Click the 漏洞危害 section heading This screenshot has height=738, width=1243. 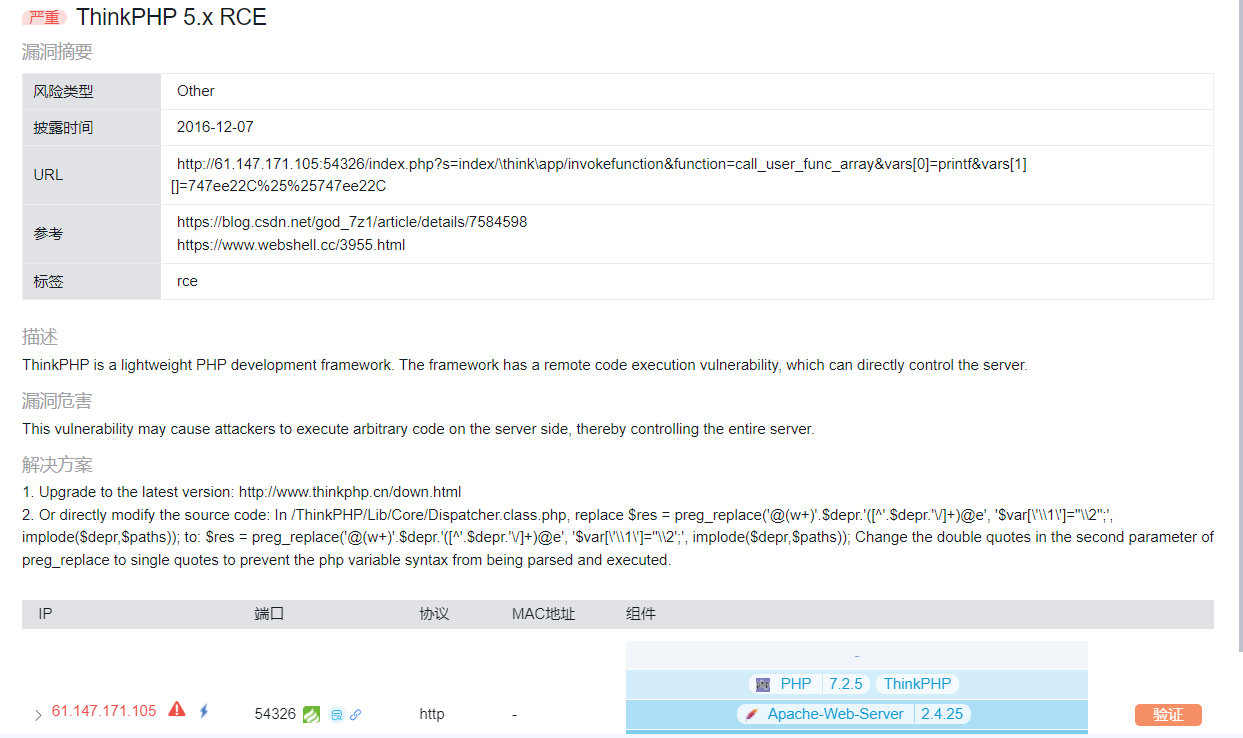pos(57,401)
